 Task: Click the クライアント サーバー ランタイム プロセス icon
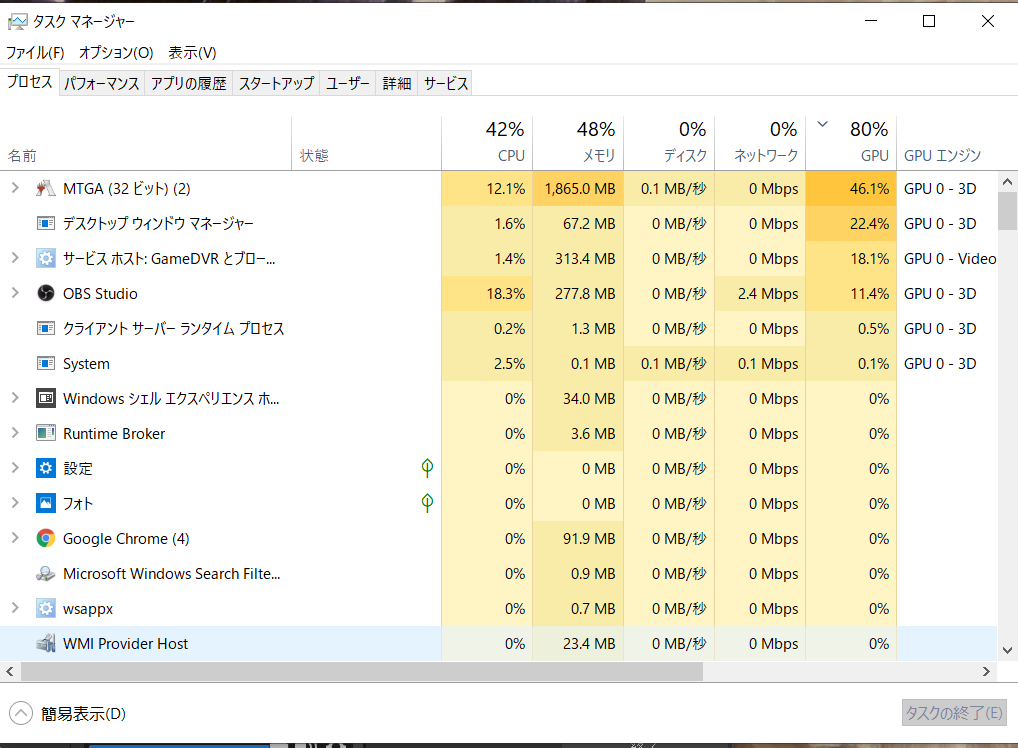click(x=45, y=329)
